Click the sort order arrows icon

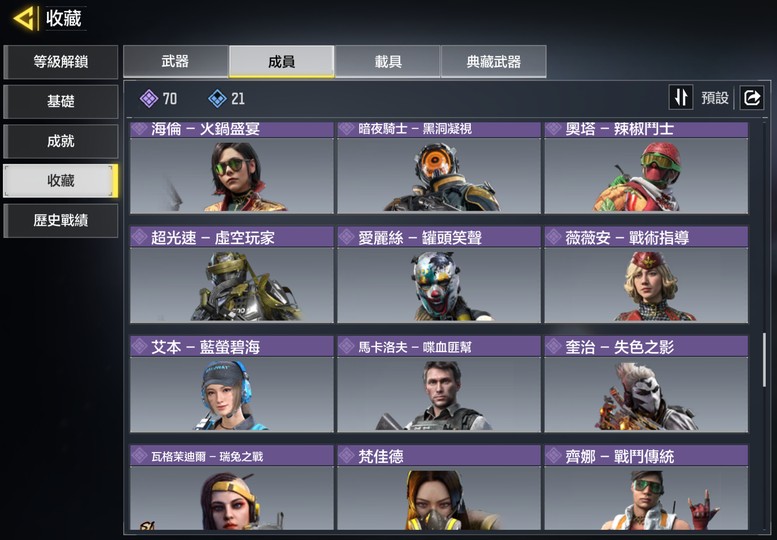tap(681, 97)
